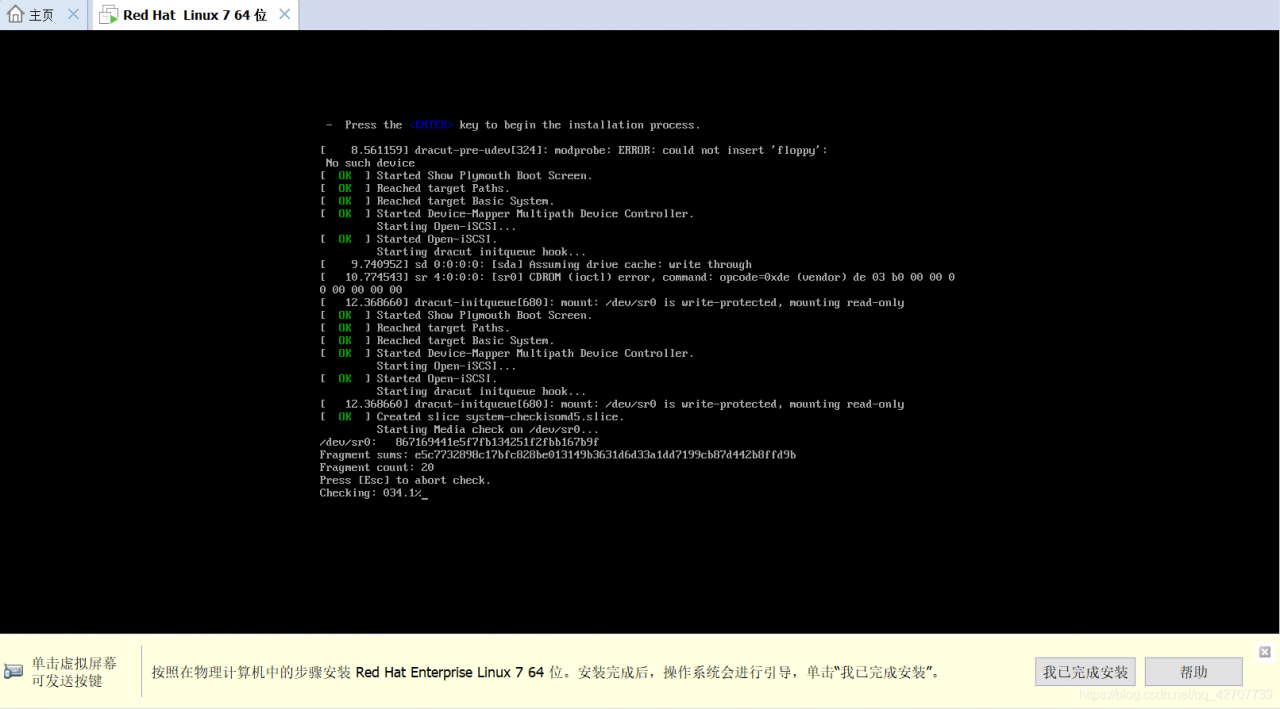Click the keyboard hint icon in bottom bar
The width and height of the screenshot is (1280, 709).
pyautogui.click(x=13, y=671)
